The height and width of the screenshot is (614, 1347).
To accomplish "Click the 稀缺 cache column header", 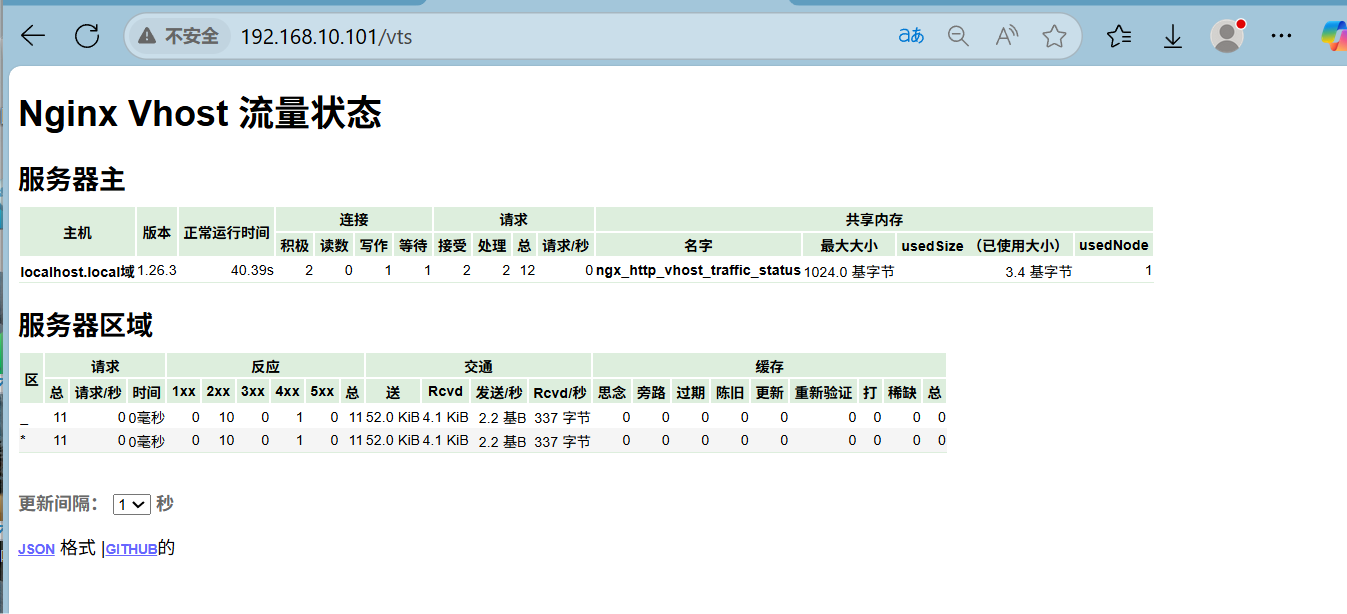I will tap(902, 392).
